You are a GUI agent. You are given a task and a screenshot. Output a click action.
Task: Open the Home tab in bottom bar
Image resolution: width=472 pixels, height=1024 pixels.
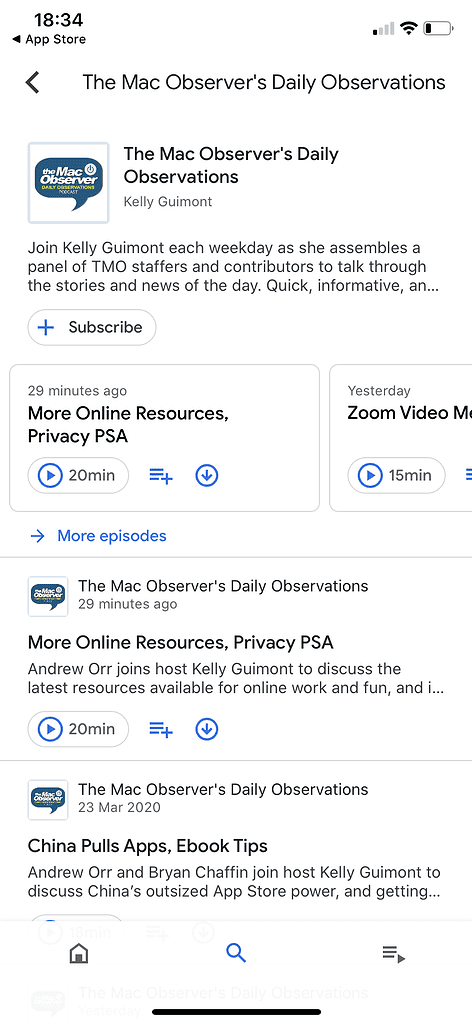click(x=78, y=954)
